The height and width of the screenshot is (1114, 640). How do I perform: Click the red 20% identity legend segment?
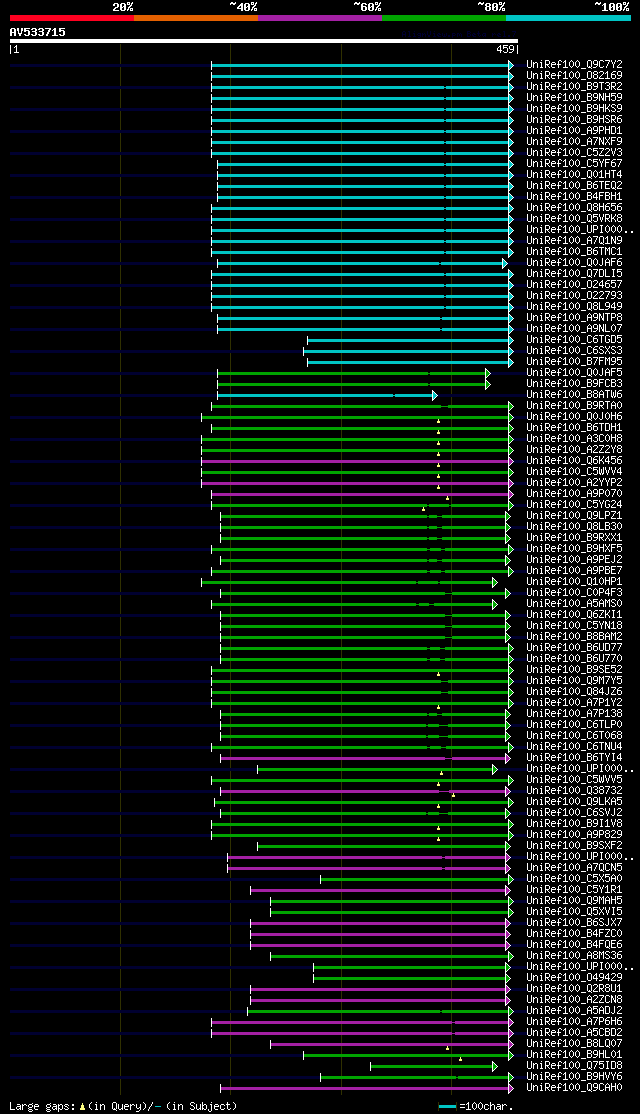(72, 18)
